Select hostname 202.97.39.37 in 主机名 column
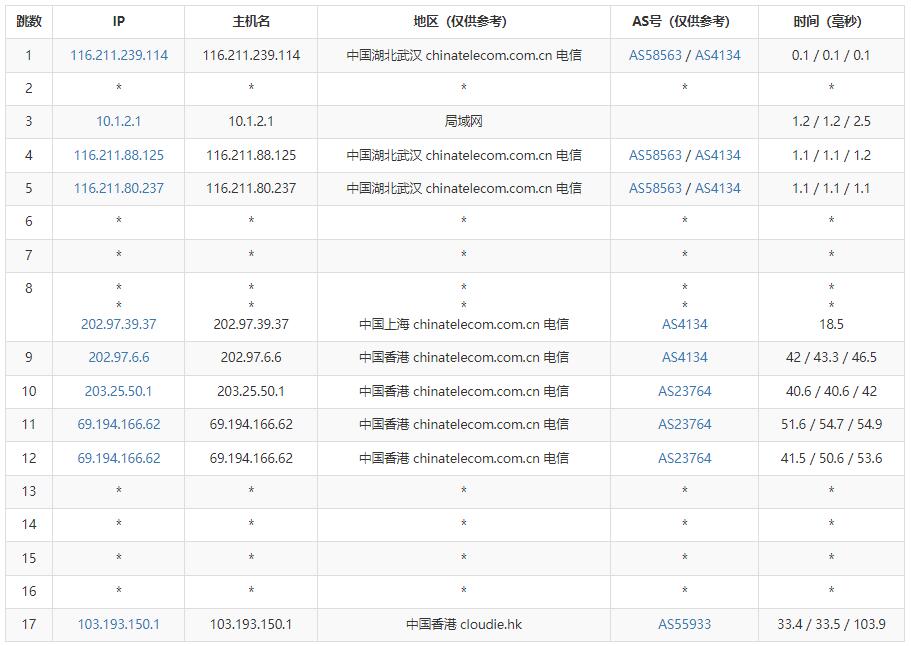 coord(251,324)
